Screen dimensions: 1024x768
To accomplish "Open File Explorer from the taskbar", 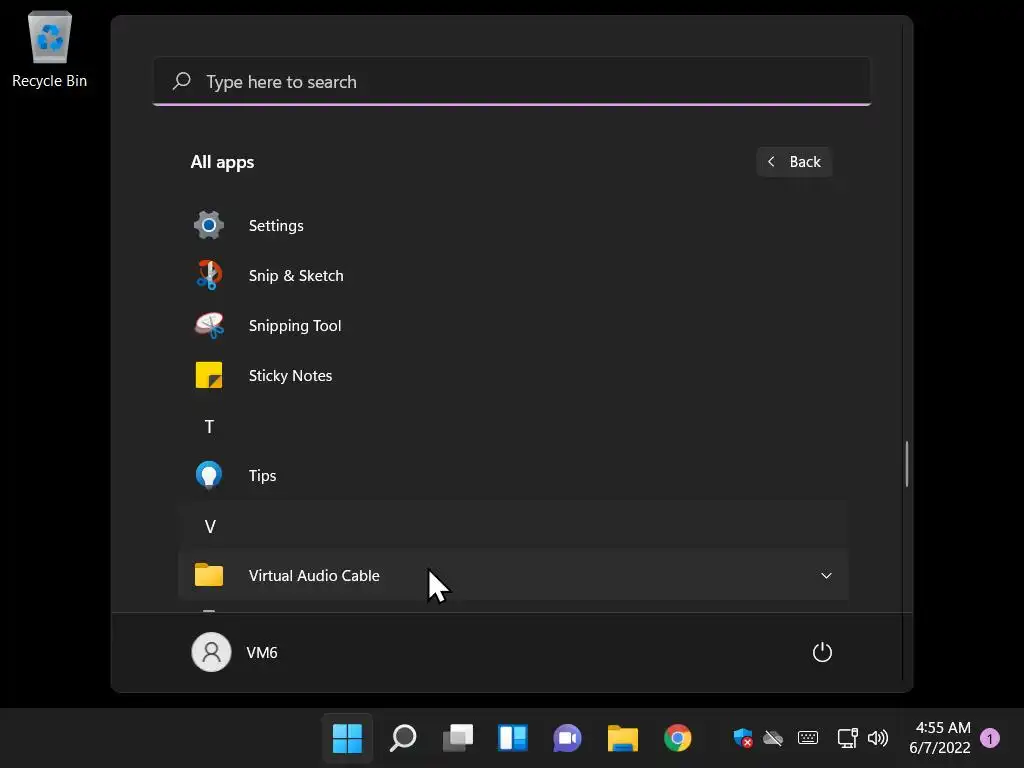I will pos(623,739).
